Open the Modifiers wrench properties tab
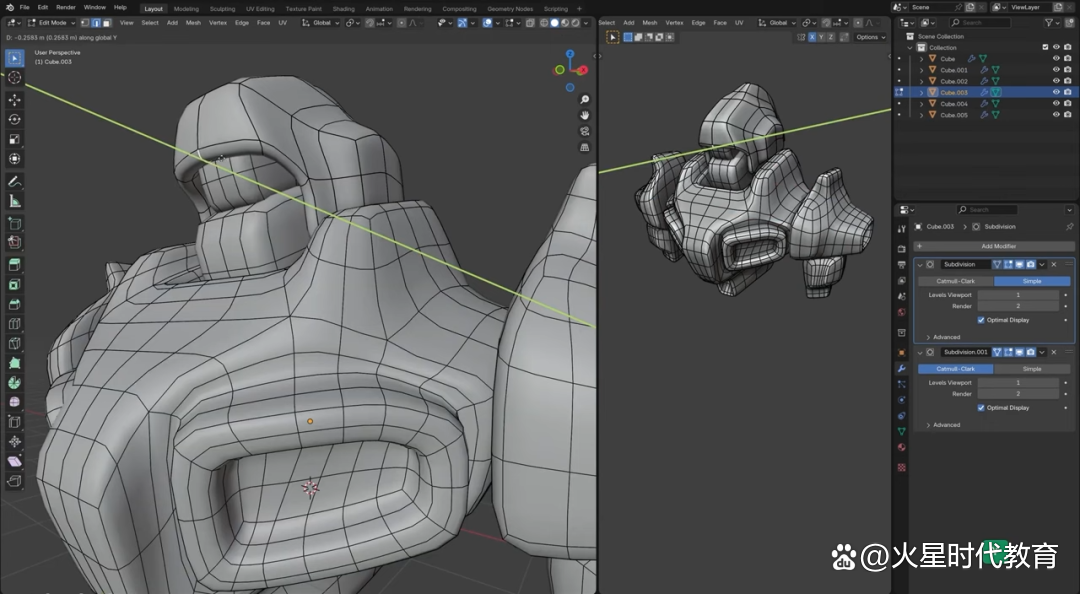Viewport: 1080px width, 594px height. click(902, 368)
